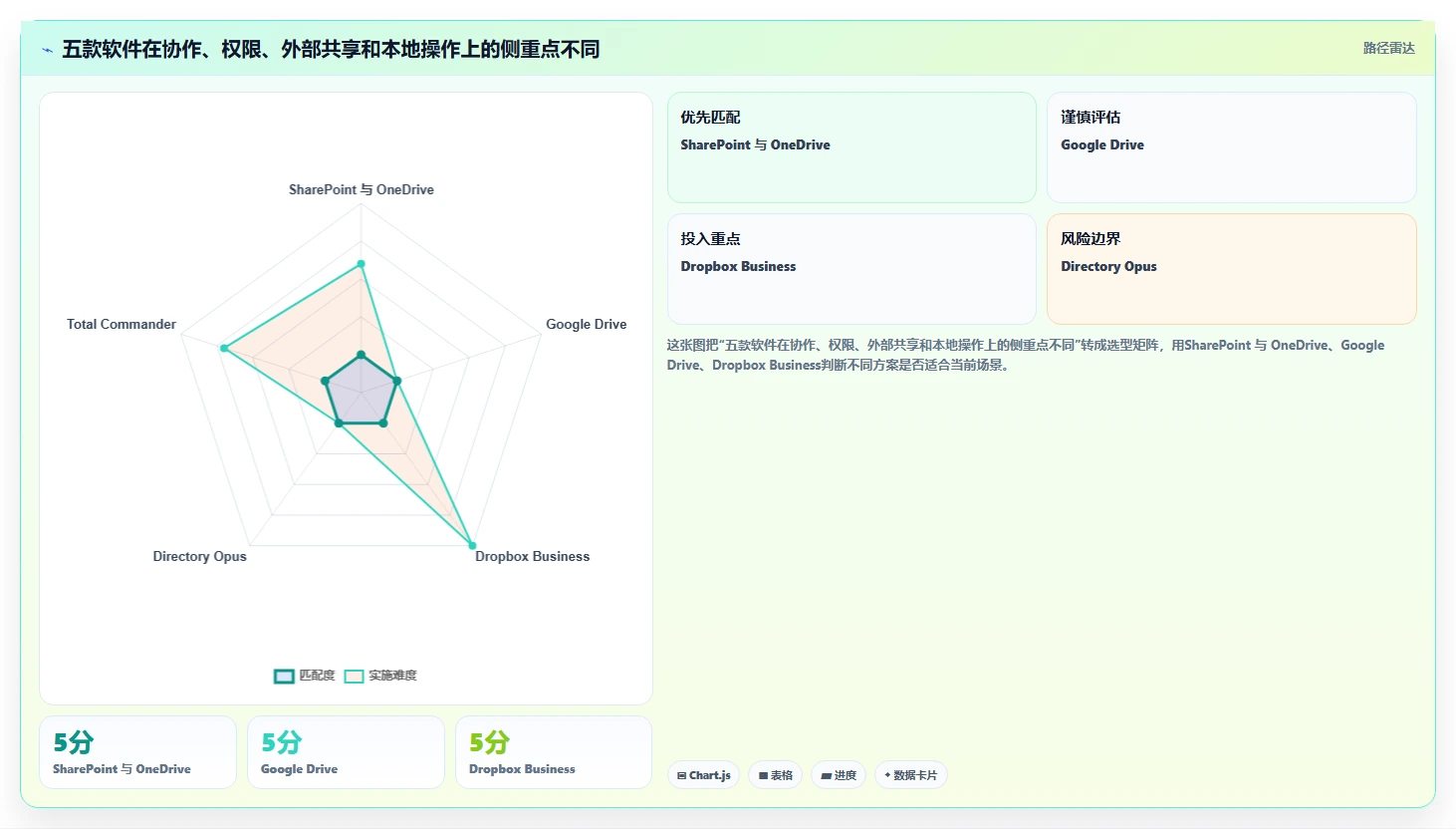Toggle the 匹配度 legend swatch
Image resolution: width=1456 pixels, height=829 pixels.
tap(284, 676)
